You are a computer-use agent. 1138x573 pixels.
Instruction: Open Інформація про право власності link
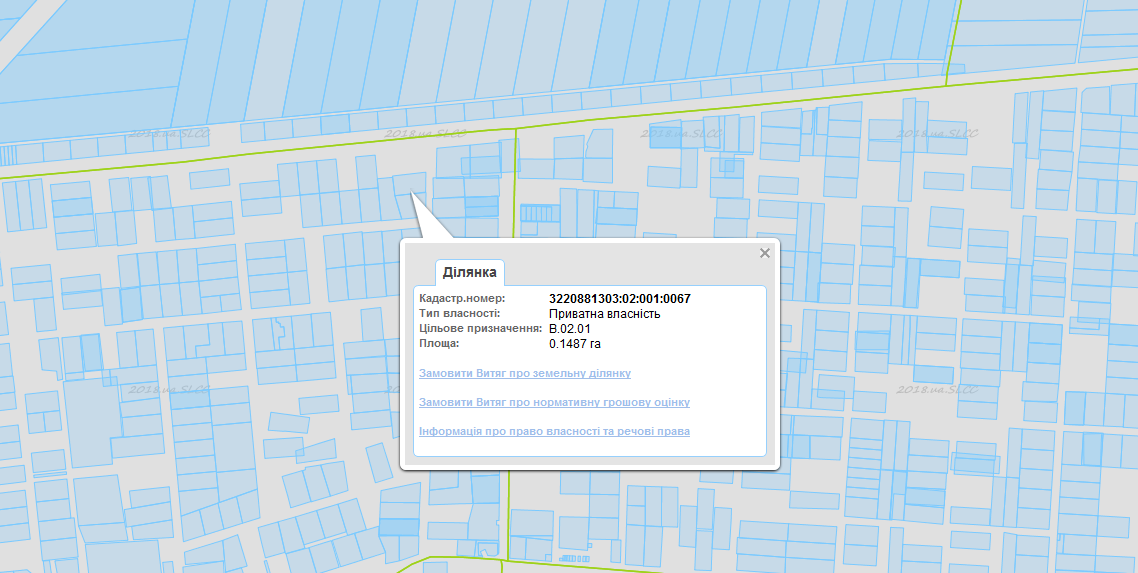[x=554, y=431]
